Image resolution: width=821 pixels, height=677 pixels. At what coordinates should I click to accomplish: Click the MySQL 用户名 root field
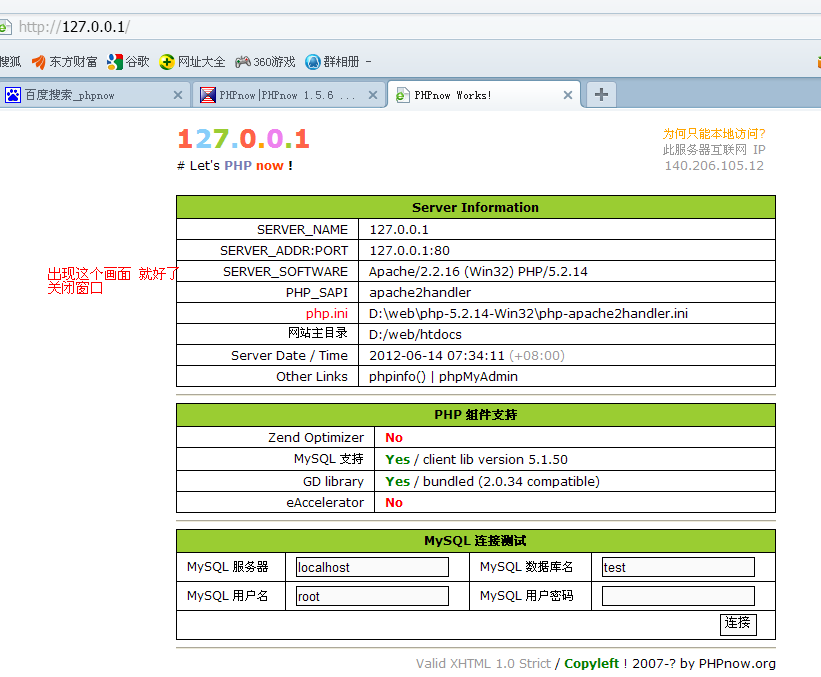(372, 596)
